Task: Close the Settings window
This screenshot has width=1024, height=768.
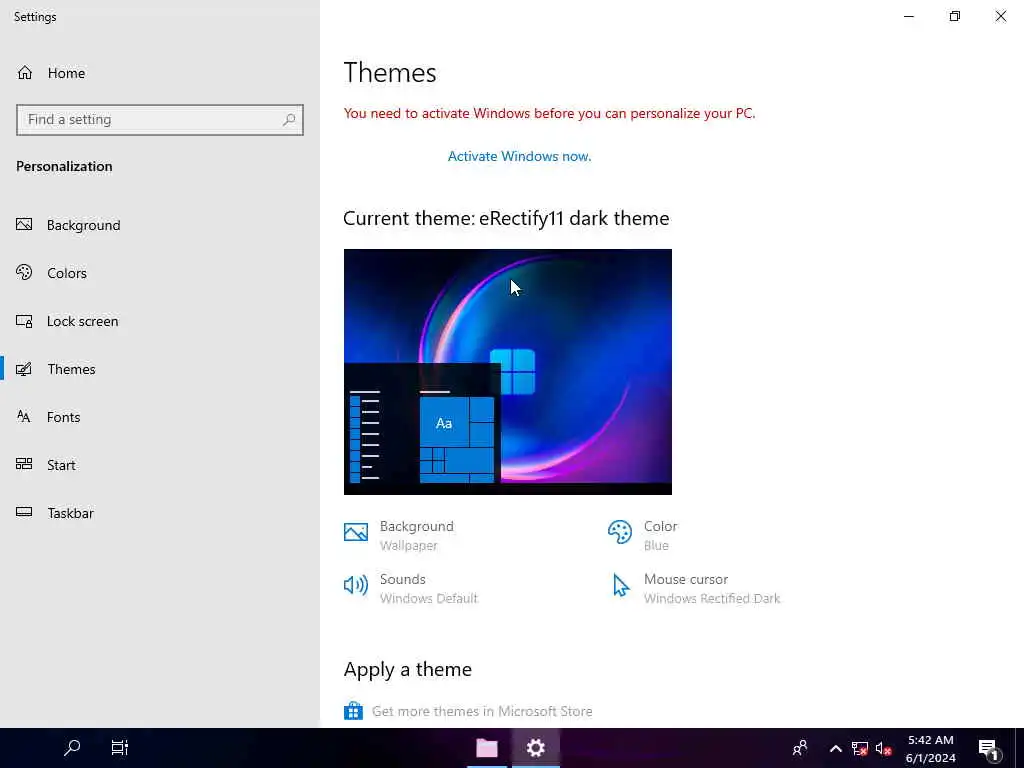Action: coord(1000,16)
